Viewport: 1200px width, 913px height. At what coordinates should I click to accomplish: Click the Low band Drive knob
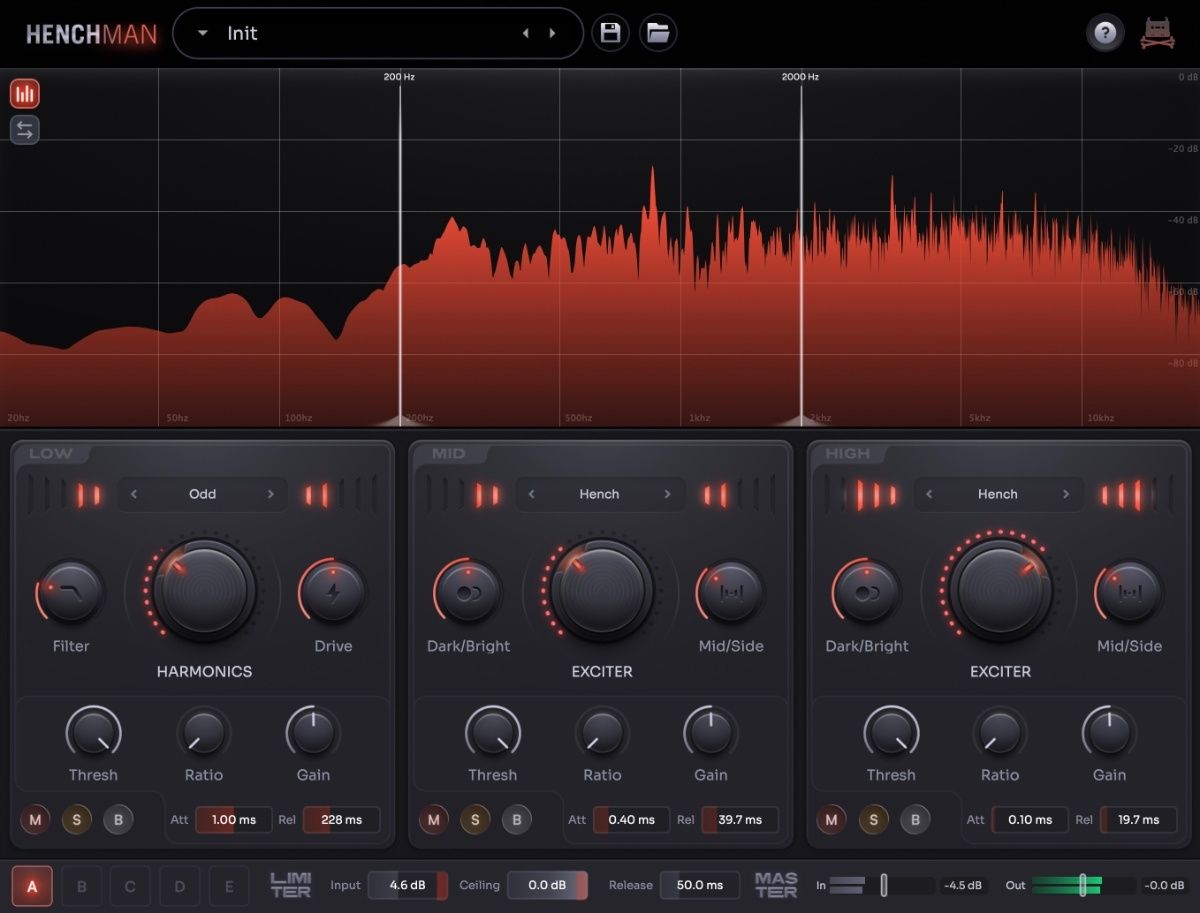(x=333, y=592)
